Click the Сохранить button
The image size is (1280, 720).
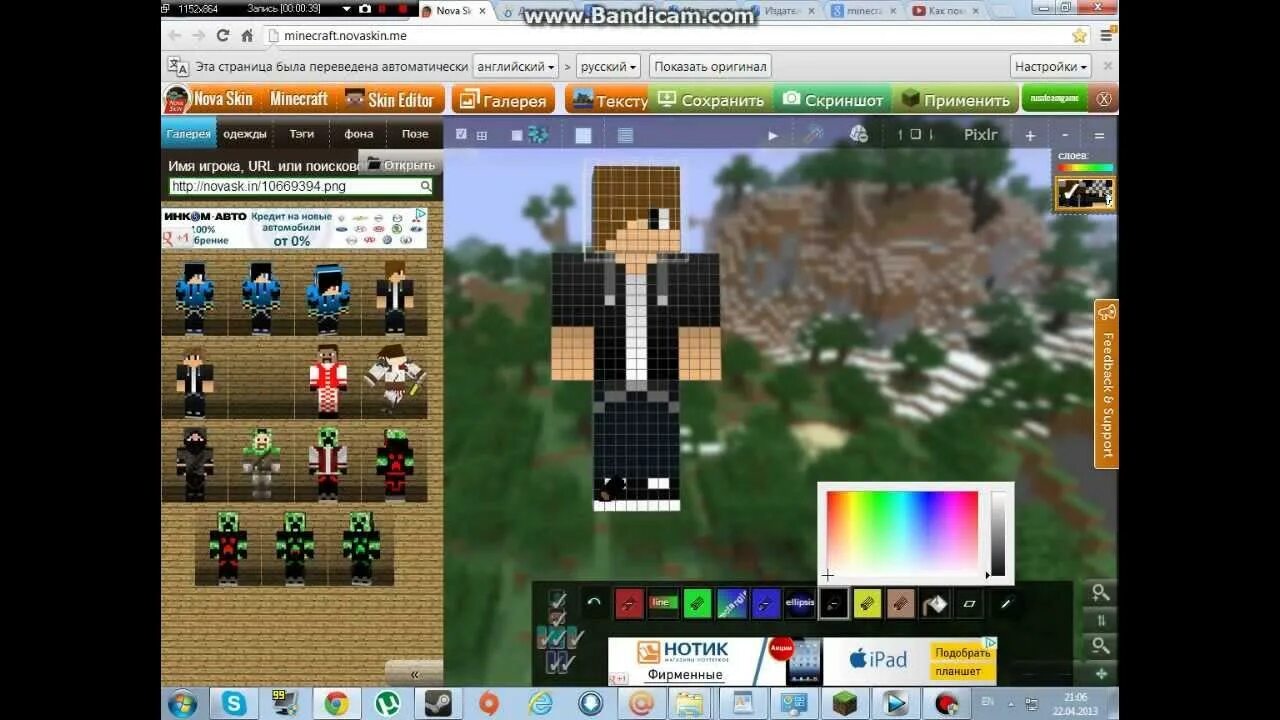(x=711, y=100)
